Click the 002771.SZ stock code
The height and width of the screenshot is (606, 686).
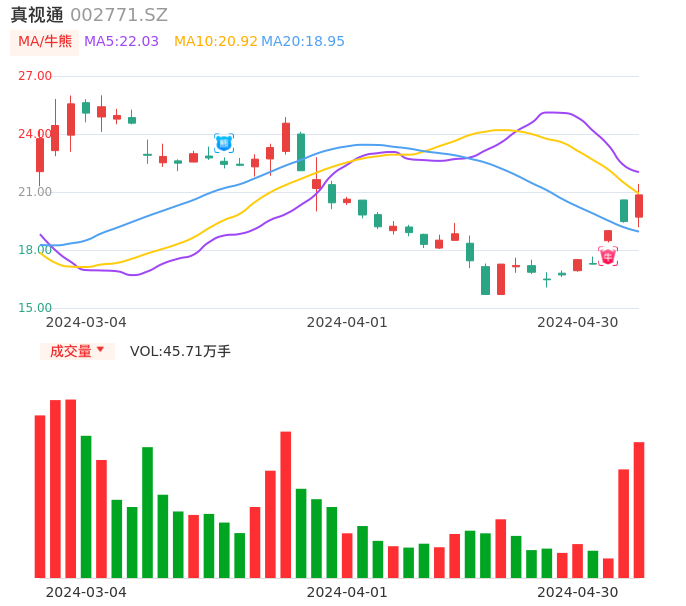(x=119, y=15)
